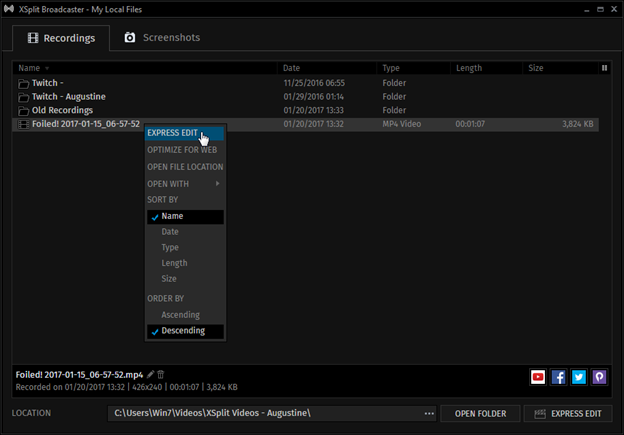
Task: Browse location with the ellipsis button
Action: [x=429, y=414]
